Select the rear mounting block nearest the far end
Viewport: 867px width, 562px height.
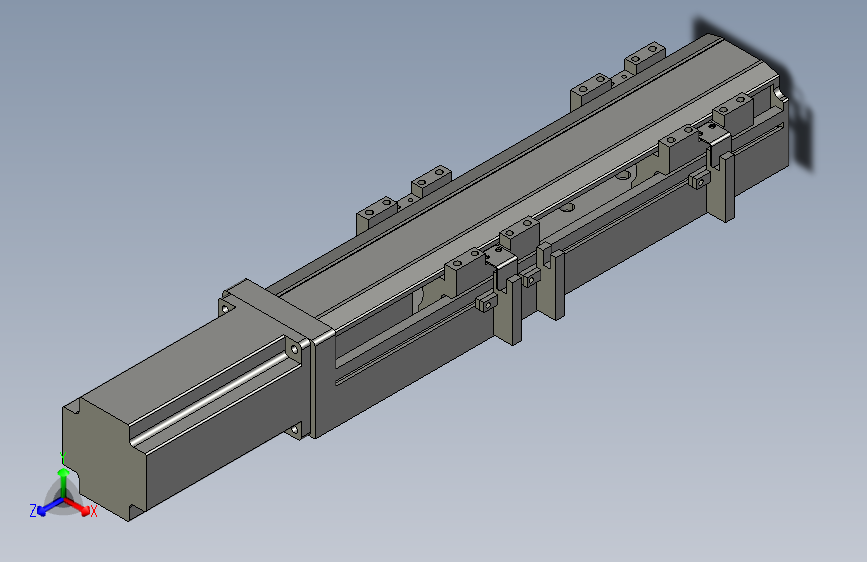[645, 56]
